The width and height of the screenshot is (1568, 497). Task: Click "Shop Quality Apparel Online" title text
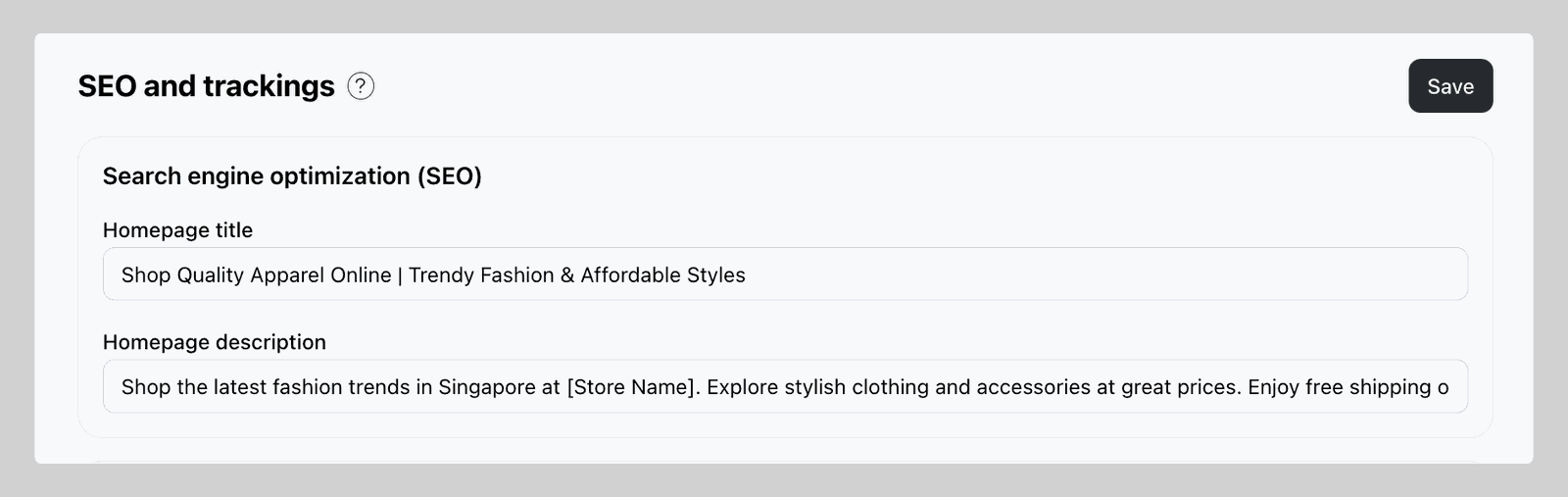[x=256, y=275]
